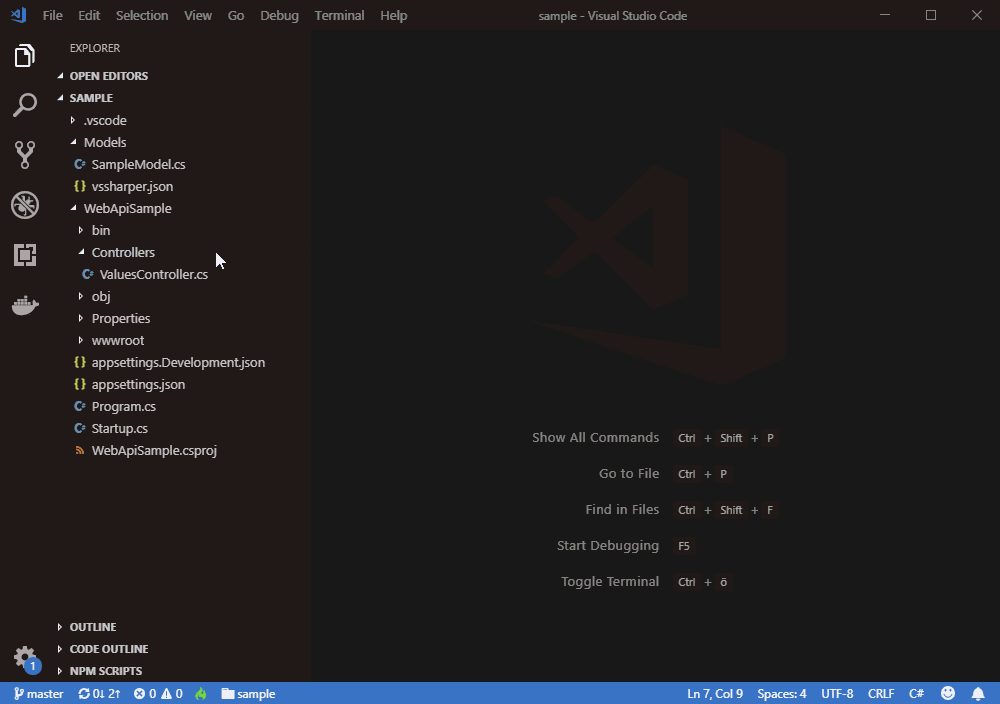This screenshot has height=704, width=1000.
Task: Click the master git branch indicator
Action: click(39, 694)
